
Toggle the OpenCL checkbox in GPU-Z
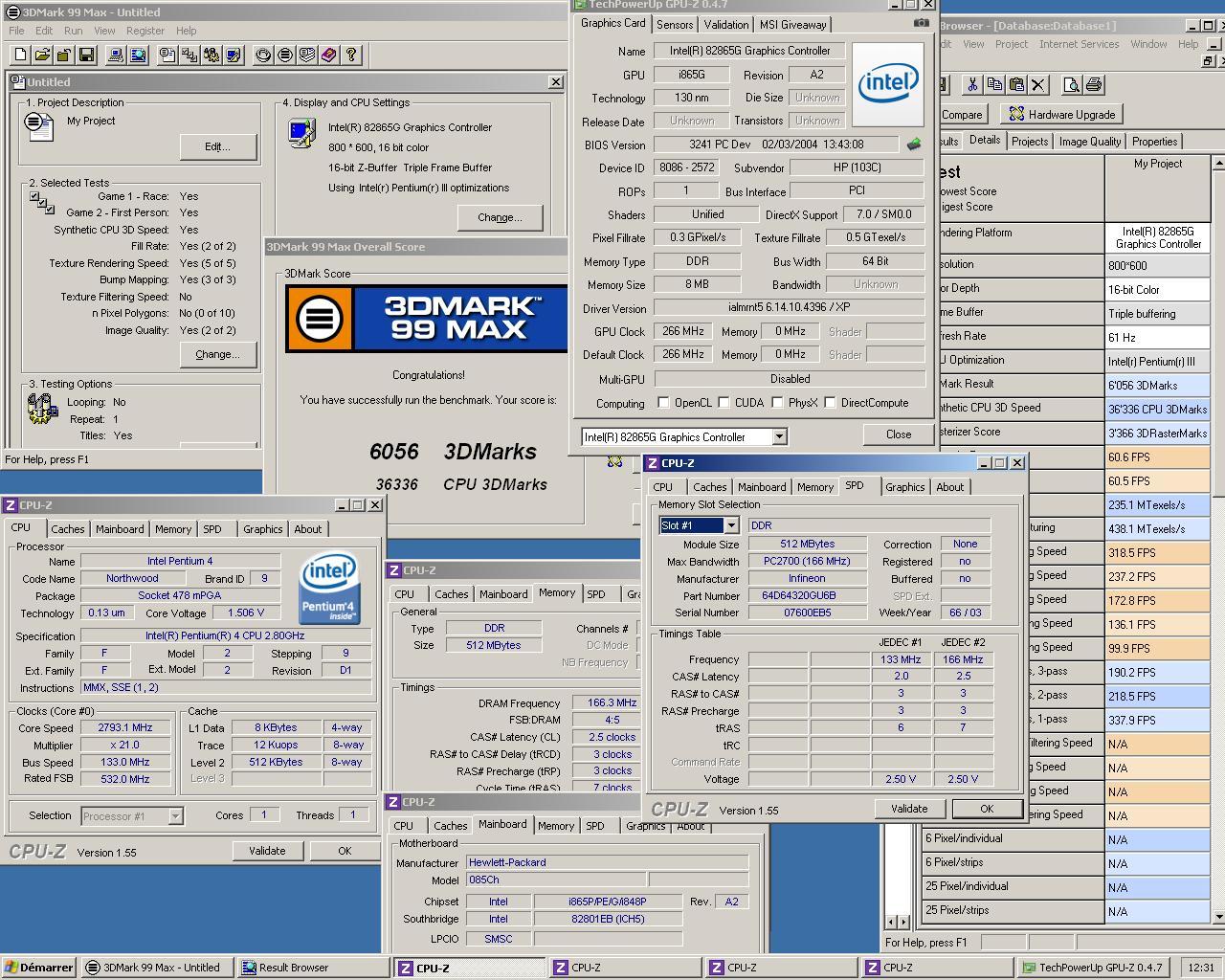pos(663,403)
